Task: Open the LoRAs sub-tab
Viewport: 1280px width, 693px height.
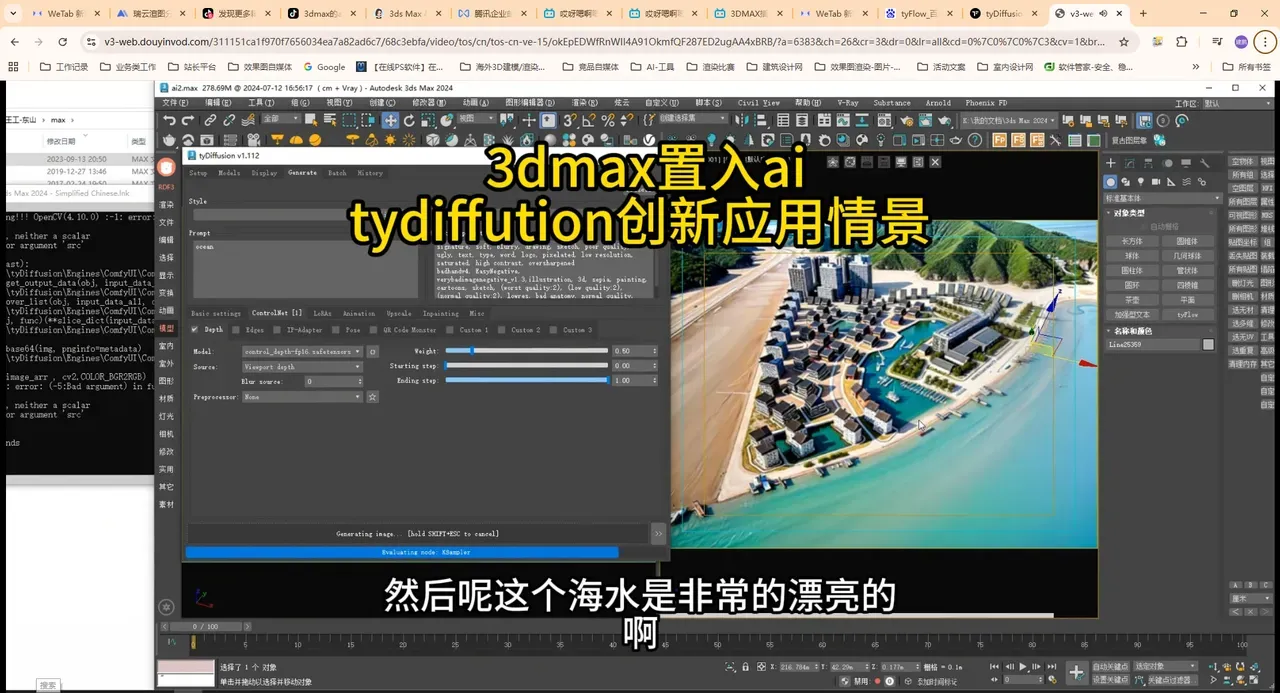Action: coord(322,313)
